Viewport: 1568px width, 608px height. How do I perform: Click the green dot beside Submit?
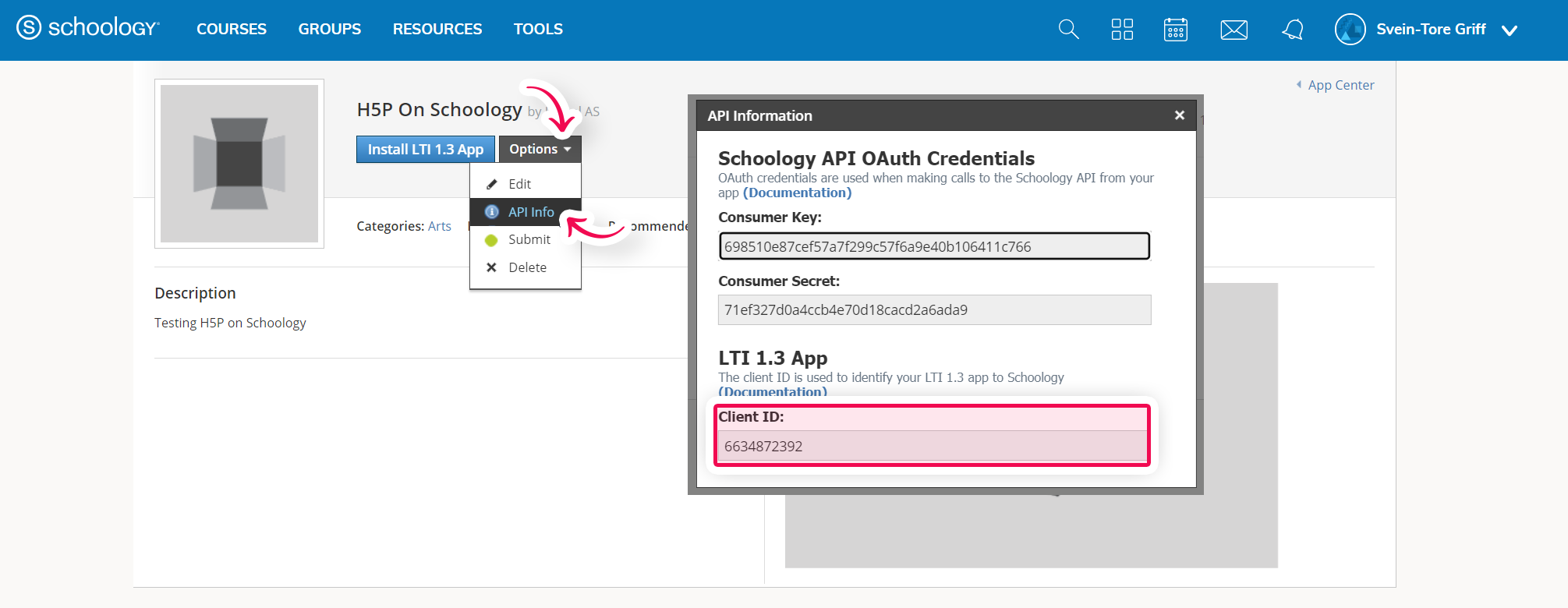491,240
